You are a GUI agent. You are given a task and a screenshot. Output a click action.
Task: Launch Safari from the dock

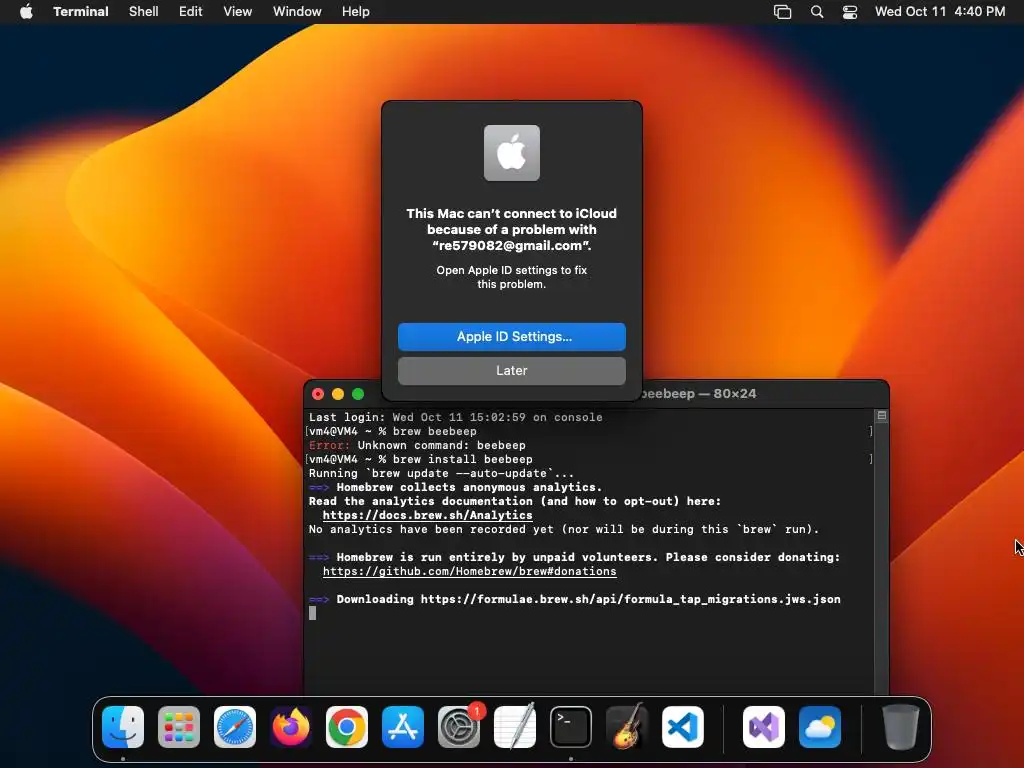[235, 727]
